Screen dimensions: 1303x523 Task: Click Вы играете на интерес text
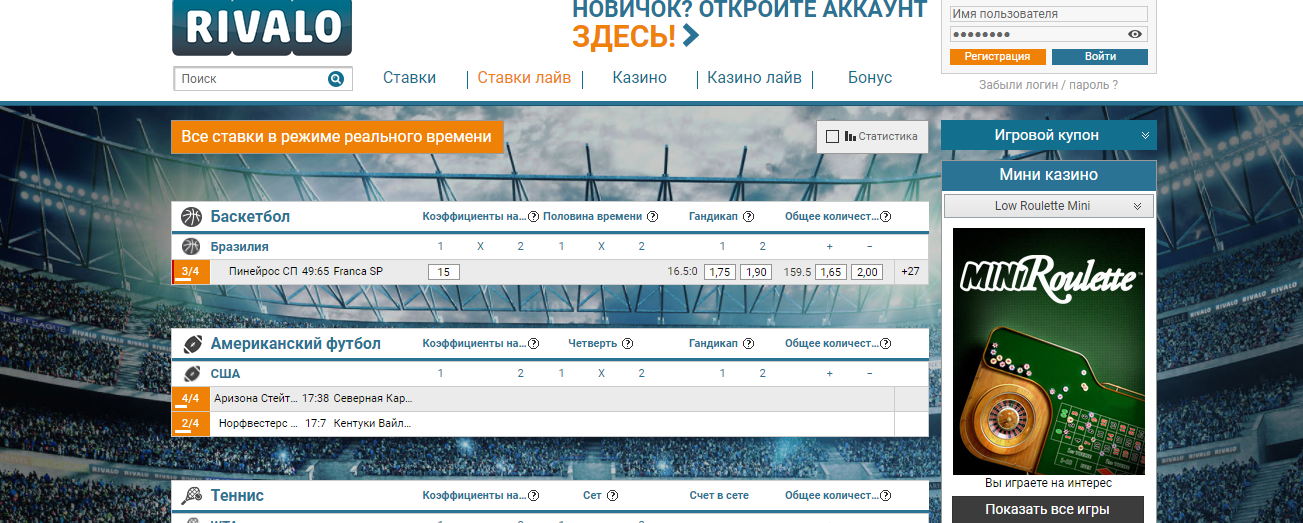pyautogui.click(x=1048, y=483)
